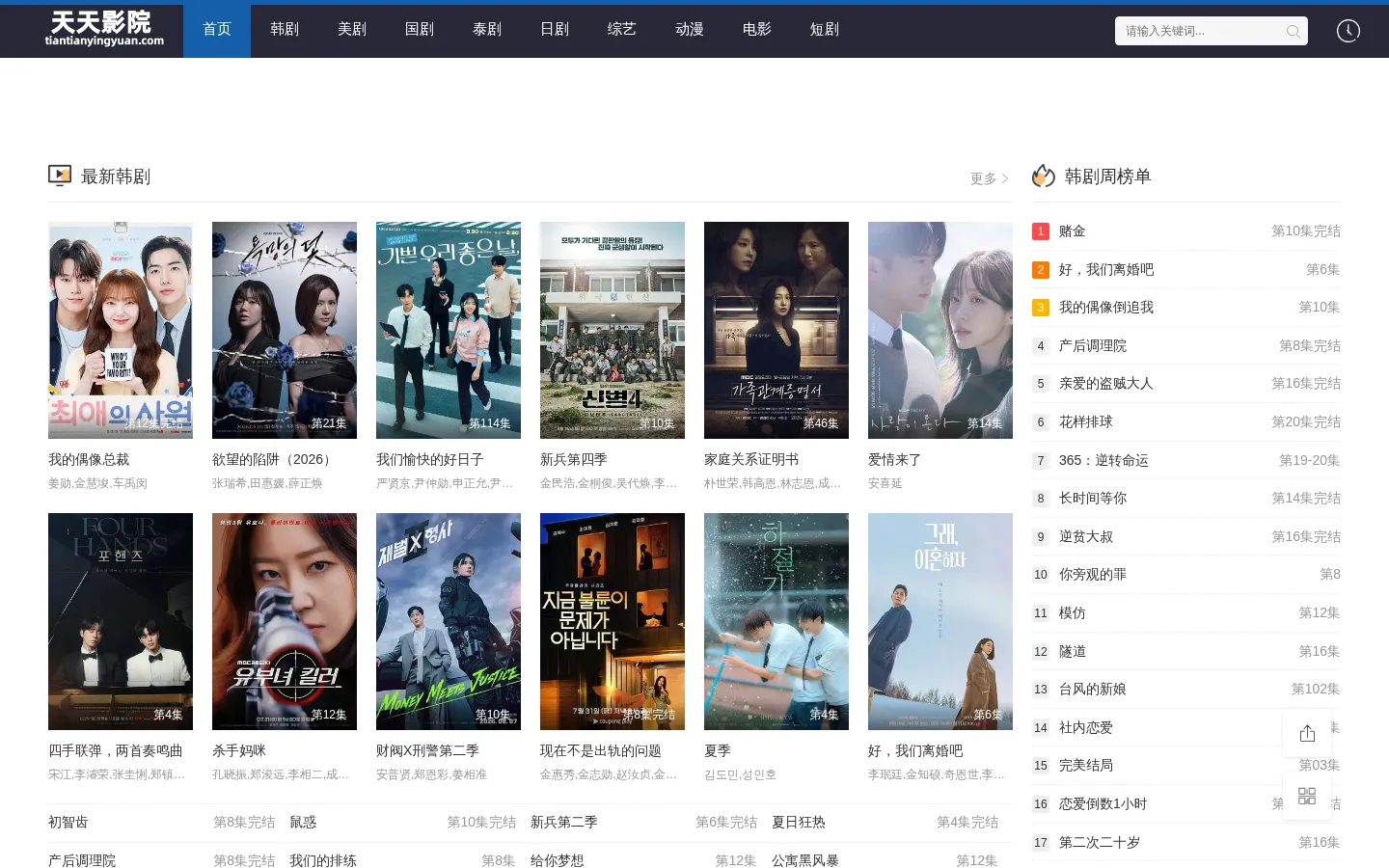
Task: Open the 夏日狂热 list link
Action: pos(798,822)
